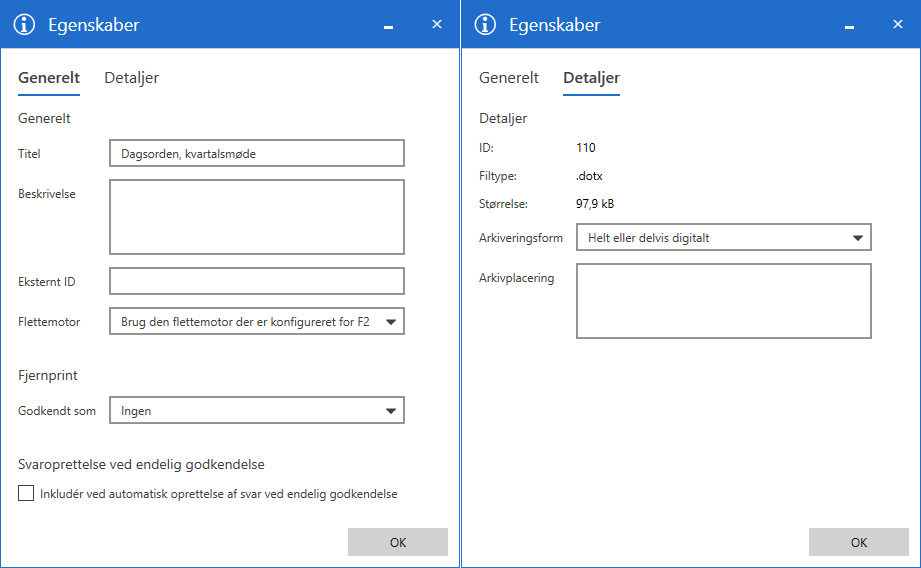Open the Godkendt som dropdown

(x=257, y=411)
